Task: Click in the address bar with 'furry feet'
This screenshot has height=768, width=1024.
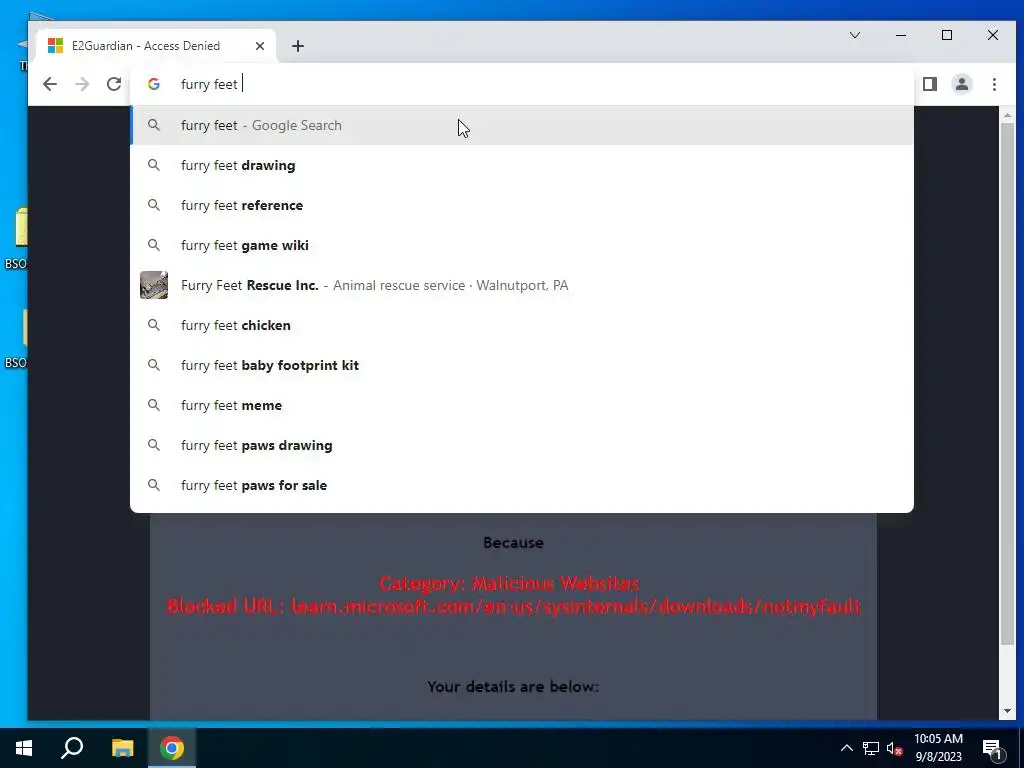Action: click(x=522, y=84)
